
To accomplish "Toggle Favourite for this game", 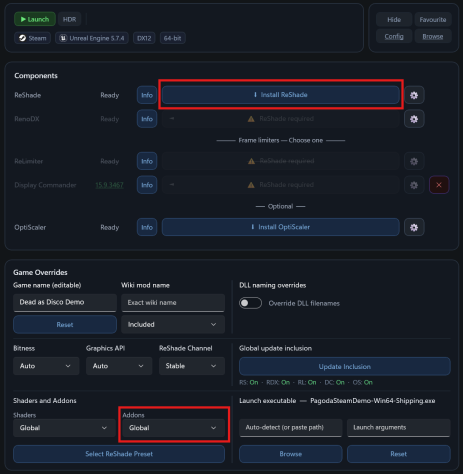I will [x=433, y=20].
